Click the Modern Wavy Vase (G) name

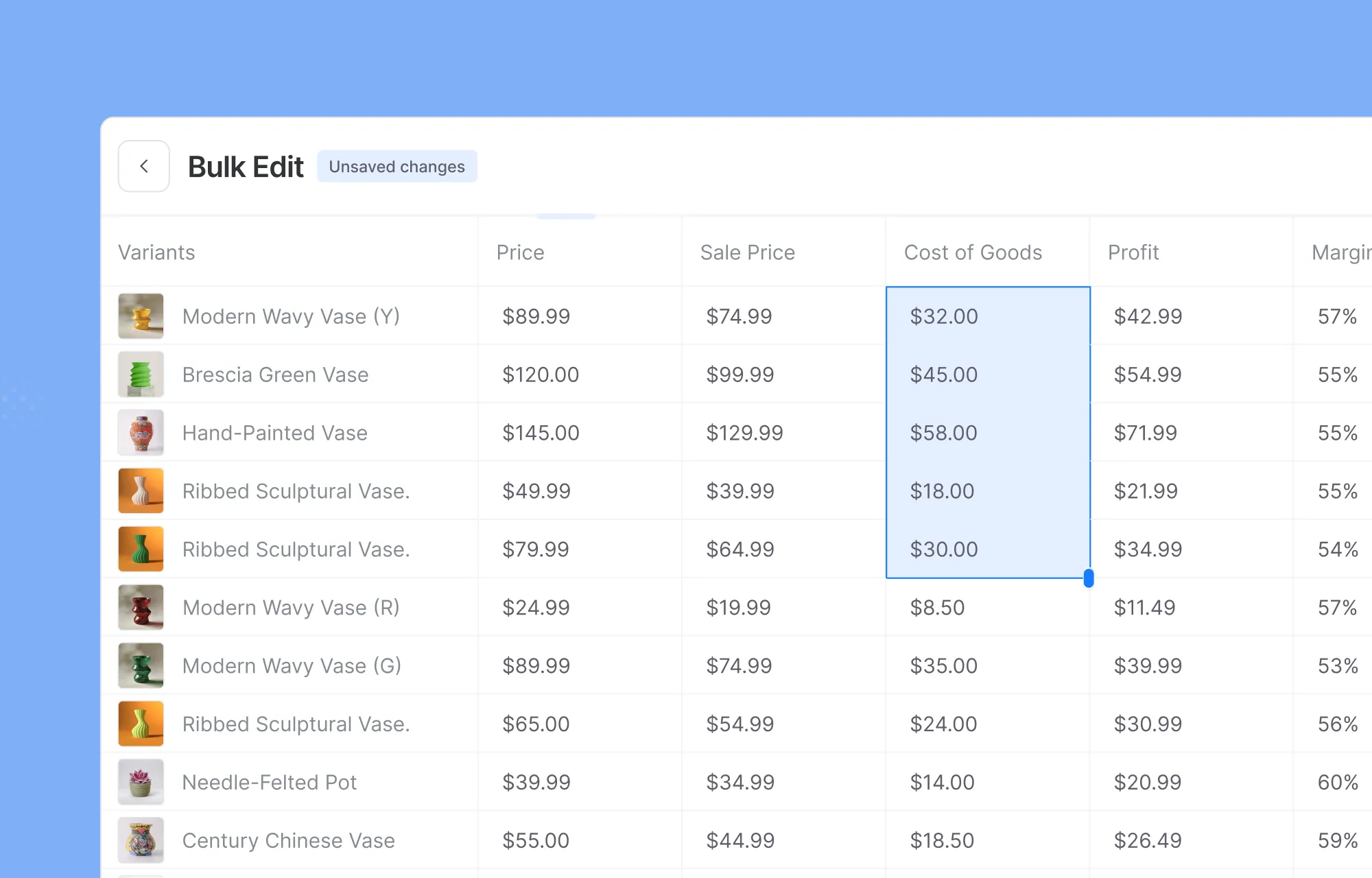tap(292, 666)
